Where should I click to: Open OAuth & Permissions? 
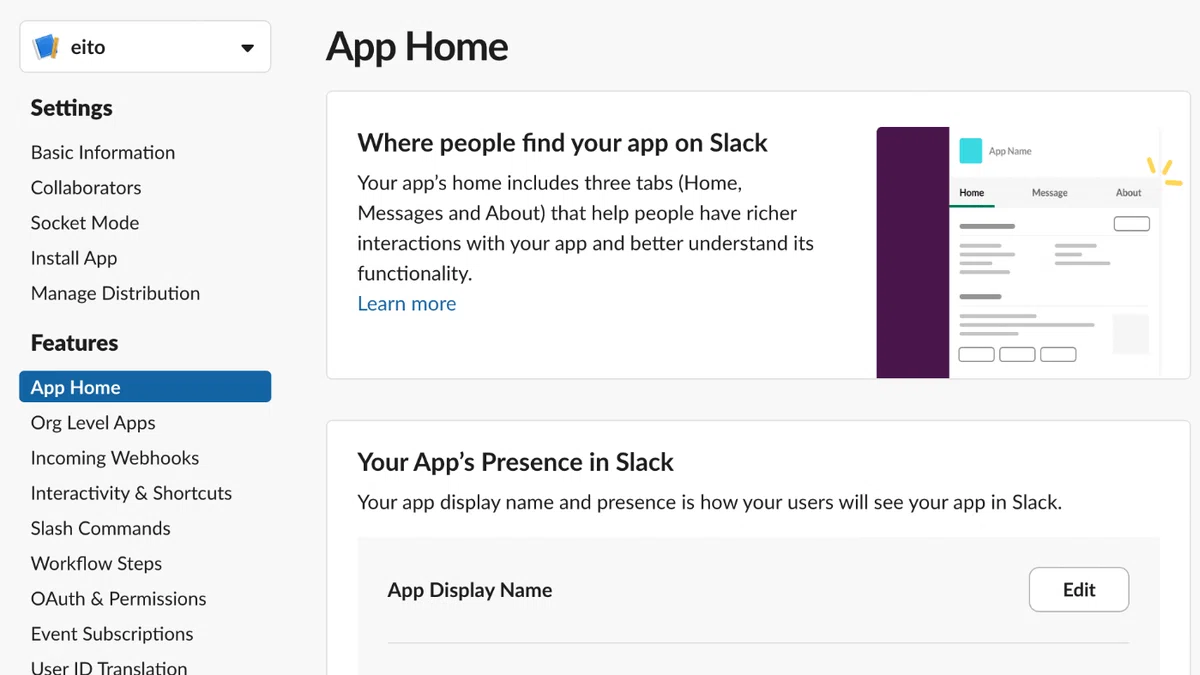(x=119, y=598)
